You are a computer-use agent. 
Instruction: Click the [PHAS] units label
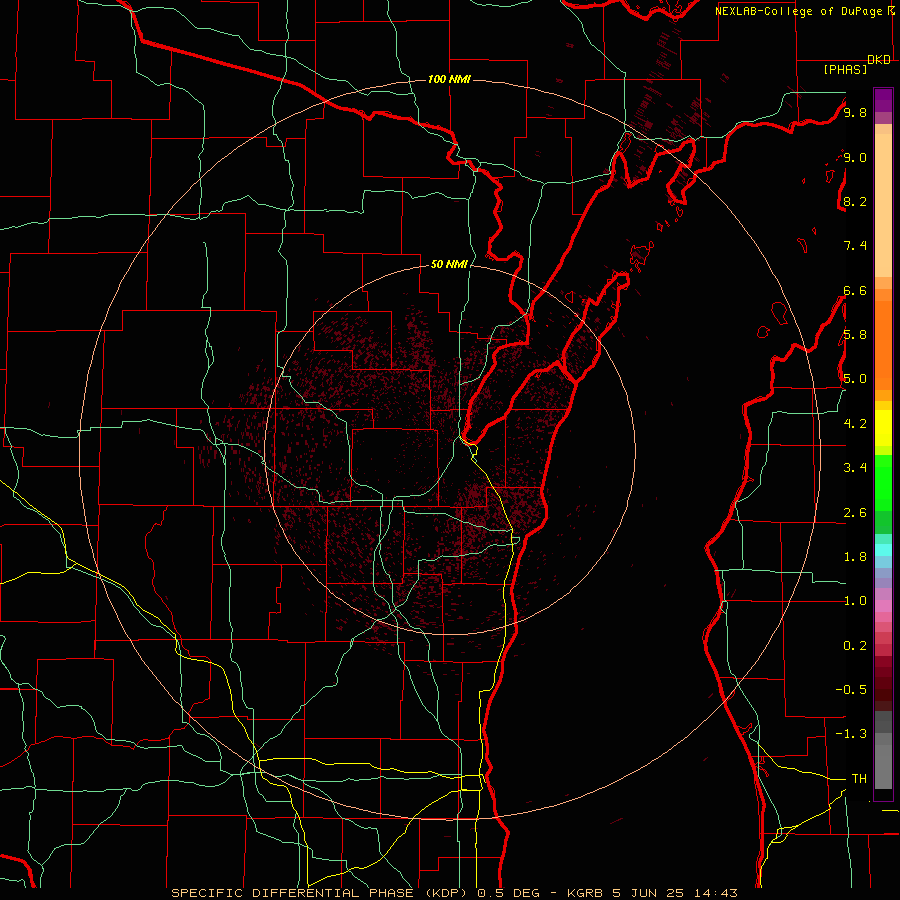845,69
